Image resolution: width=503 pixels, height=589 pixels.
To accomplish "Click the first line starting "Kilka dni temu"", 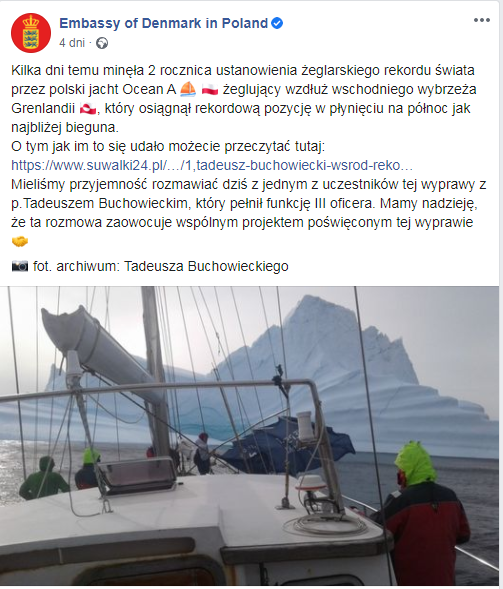I will pos(243,70).
